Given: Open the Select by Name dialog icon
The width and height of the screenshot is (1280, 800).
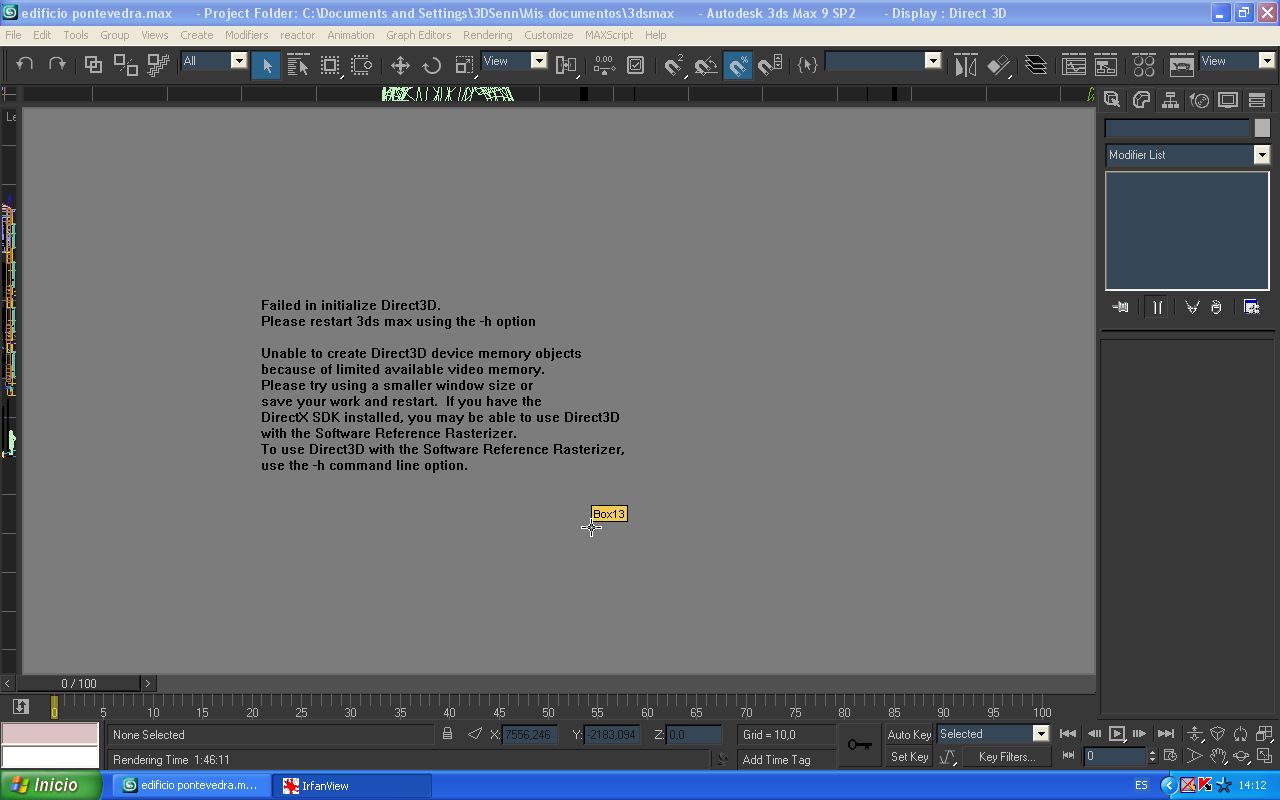Looking at the screenshot, I should click(298, 65).
